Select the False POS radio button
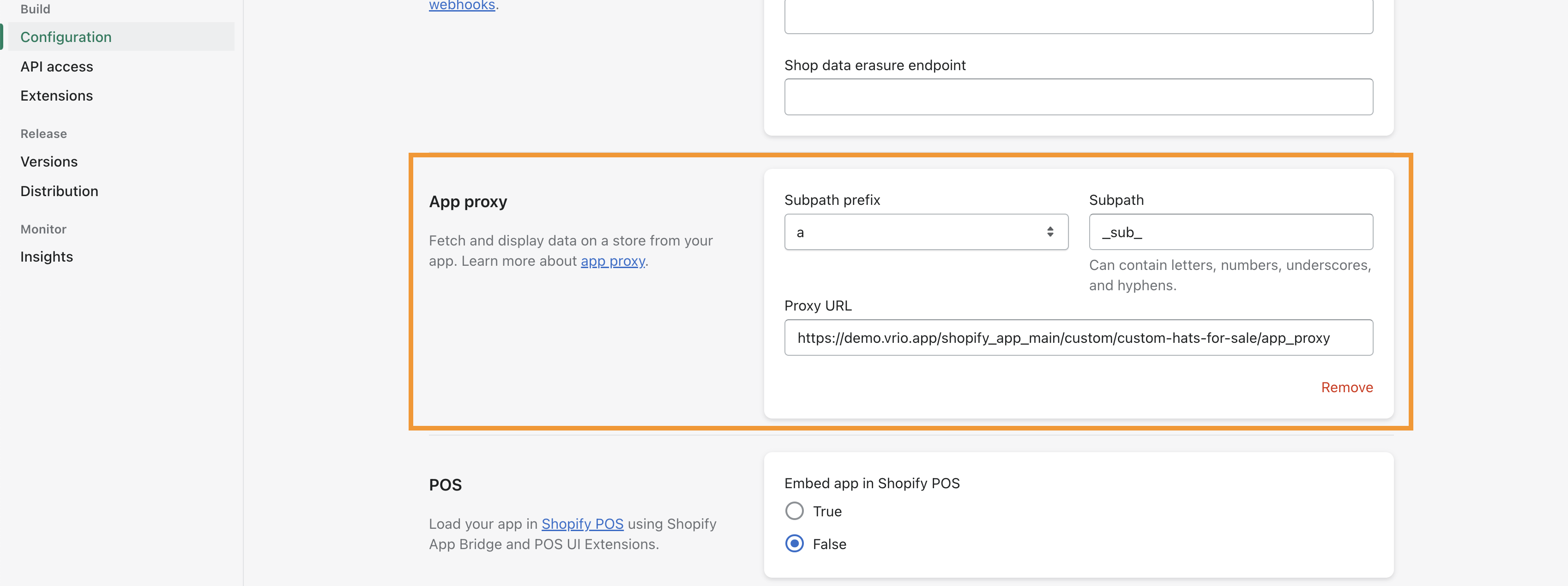The height and width of the screenshot is (586, 1568). pos(794,544)
